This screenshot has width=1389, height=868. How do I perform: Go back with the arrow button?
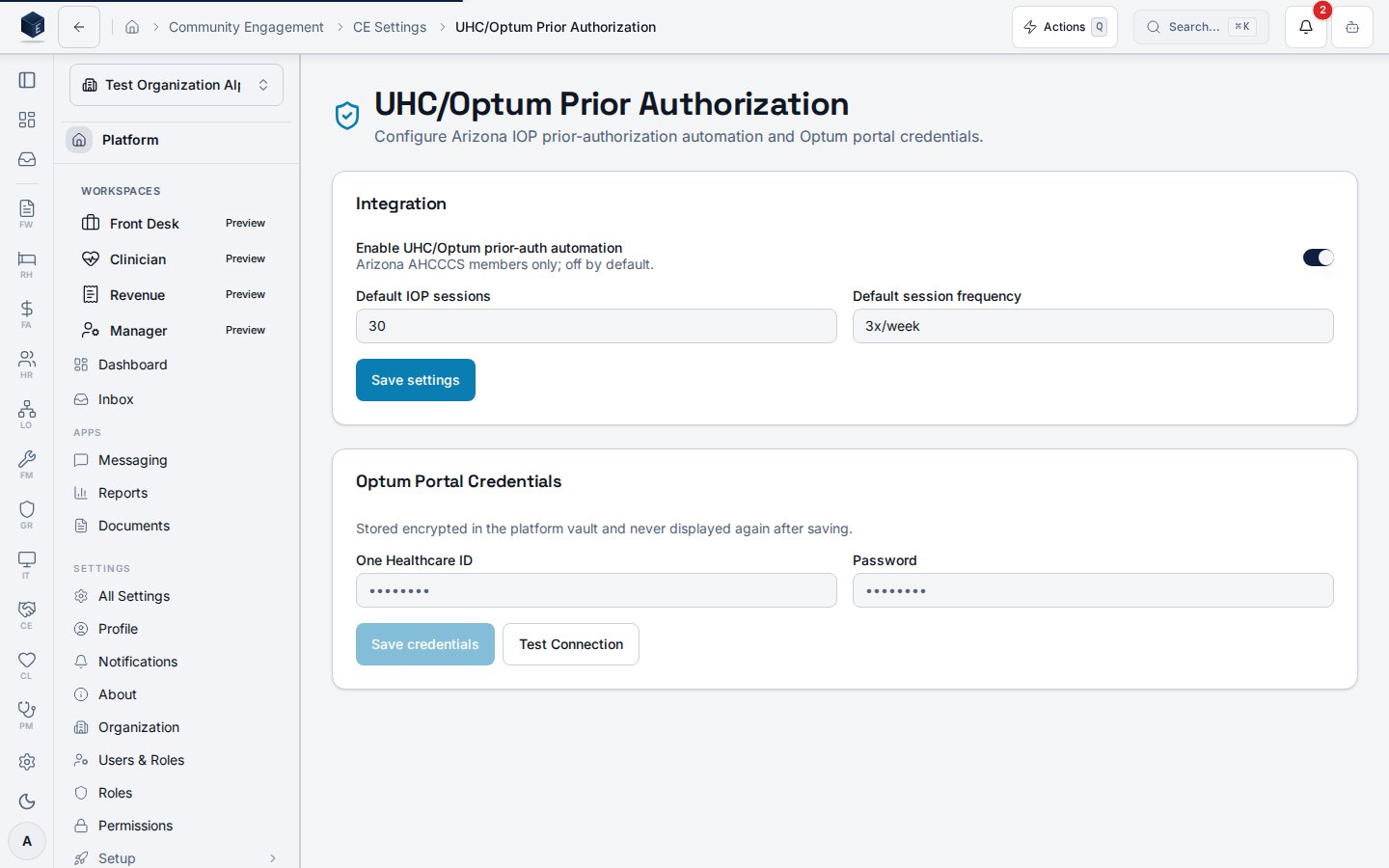(79, 27)
